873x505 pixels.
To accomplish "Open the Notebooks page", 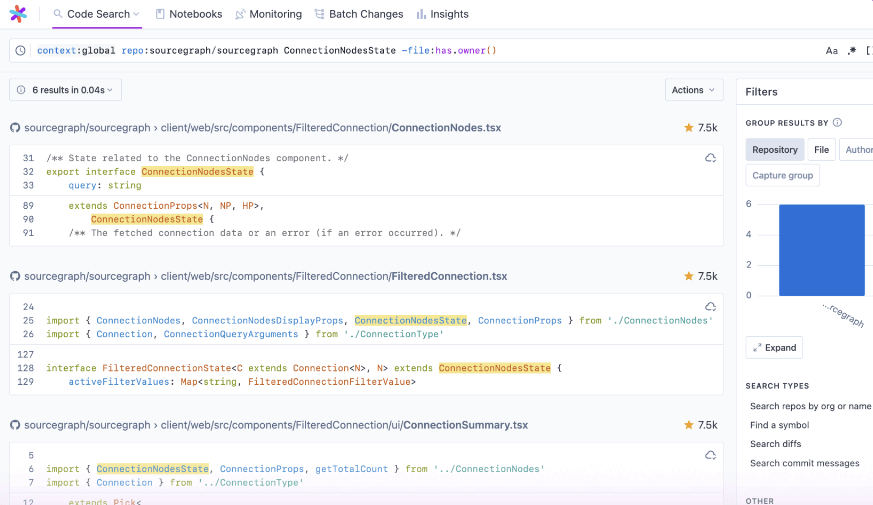I will pos(189,14).
